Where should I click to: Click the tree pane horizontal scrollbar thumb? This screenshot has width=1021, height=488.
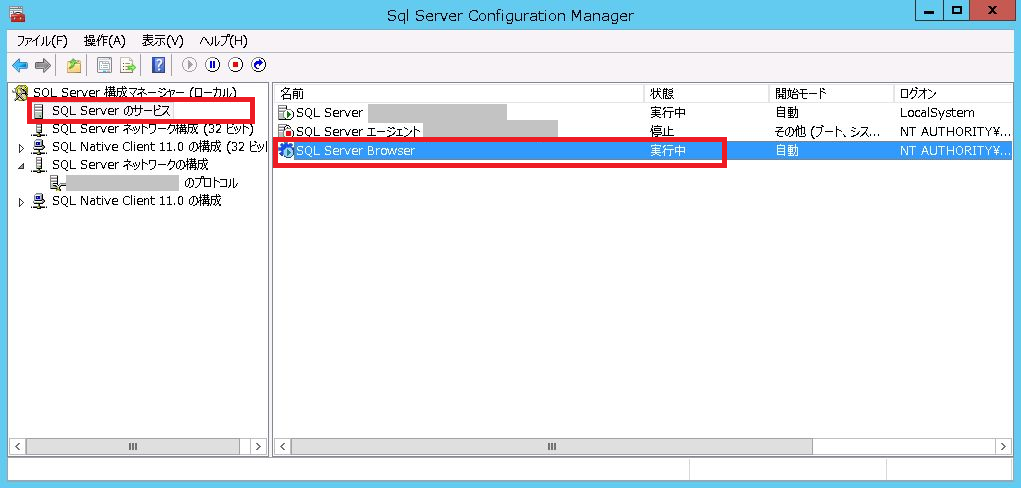(133, 446)
